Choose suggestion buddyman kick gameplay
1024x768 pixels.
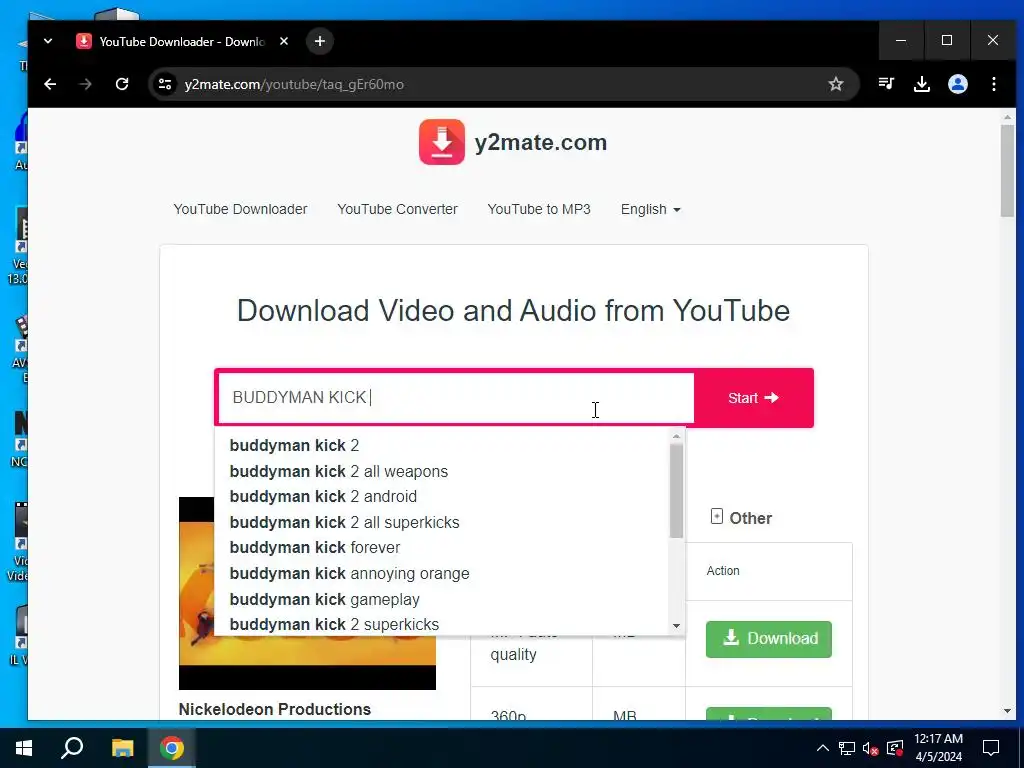(441, 599)
